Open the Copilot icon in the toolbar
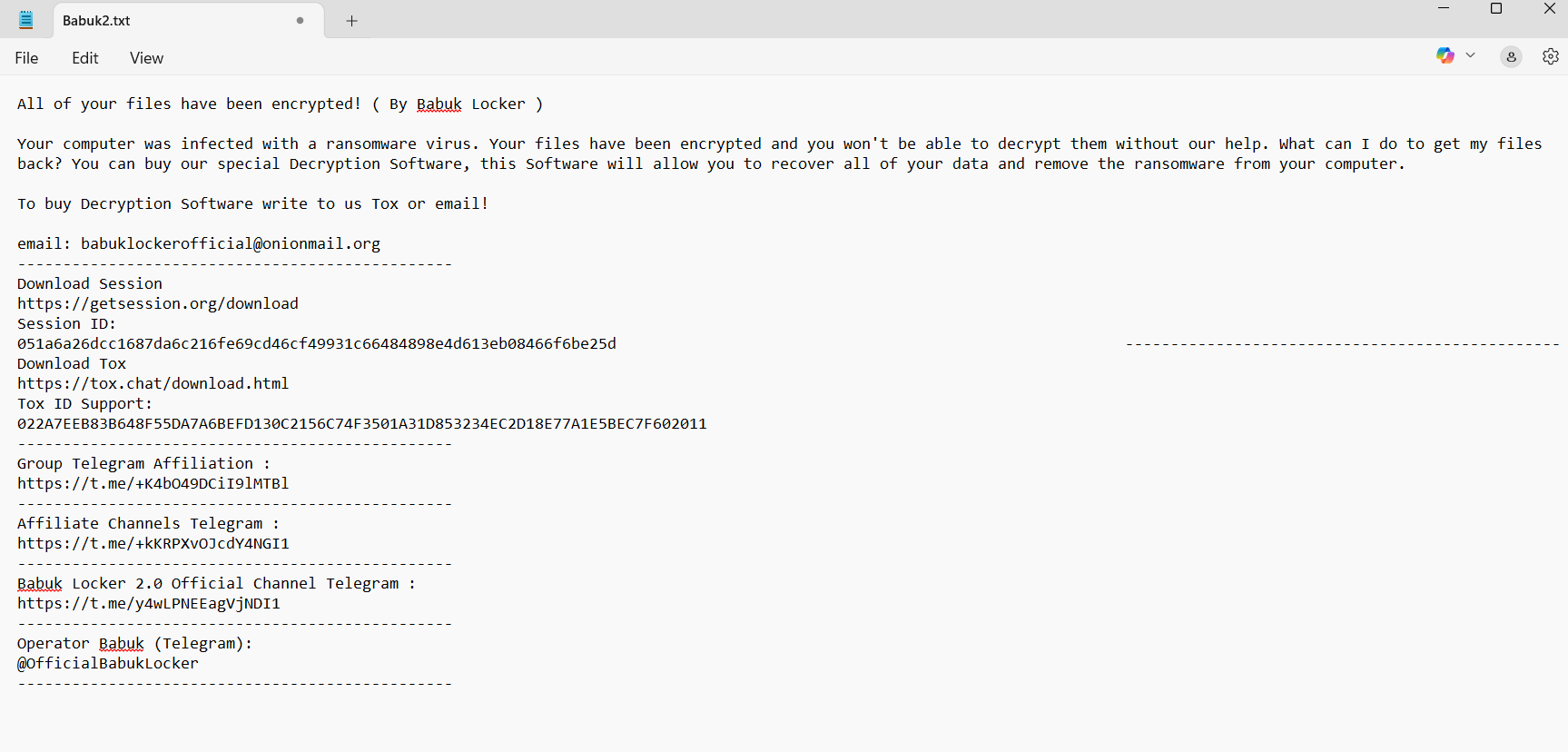The width and height of the screenshot is (1568, 752). (x=1445, y=56)
